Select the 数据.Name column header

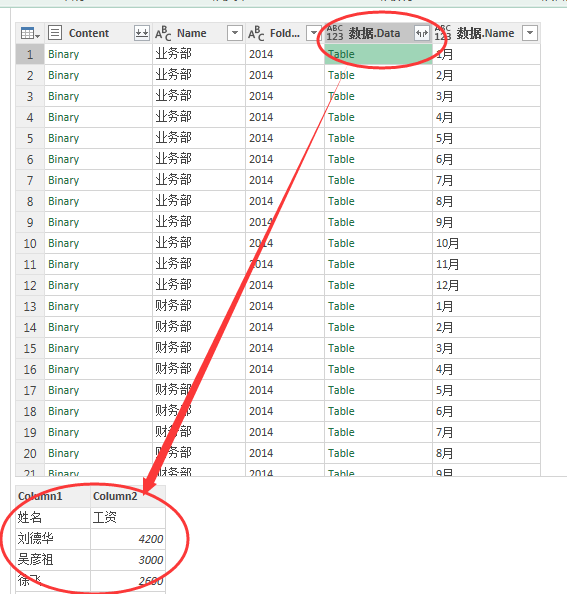486,33
